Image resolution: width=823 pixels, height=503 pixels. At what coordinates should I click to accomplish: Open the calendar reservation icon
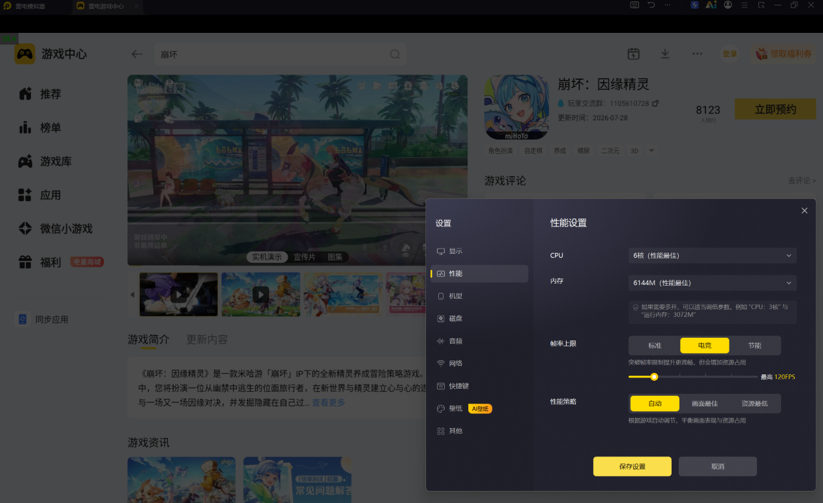634,54
